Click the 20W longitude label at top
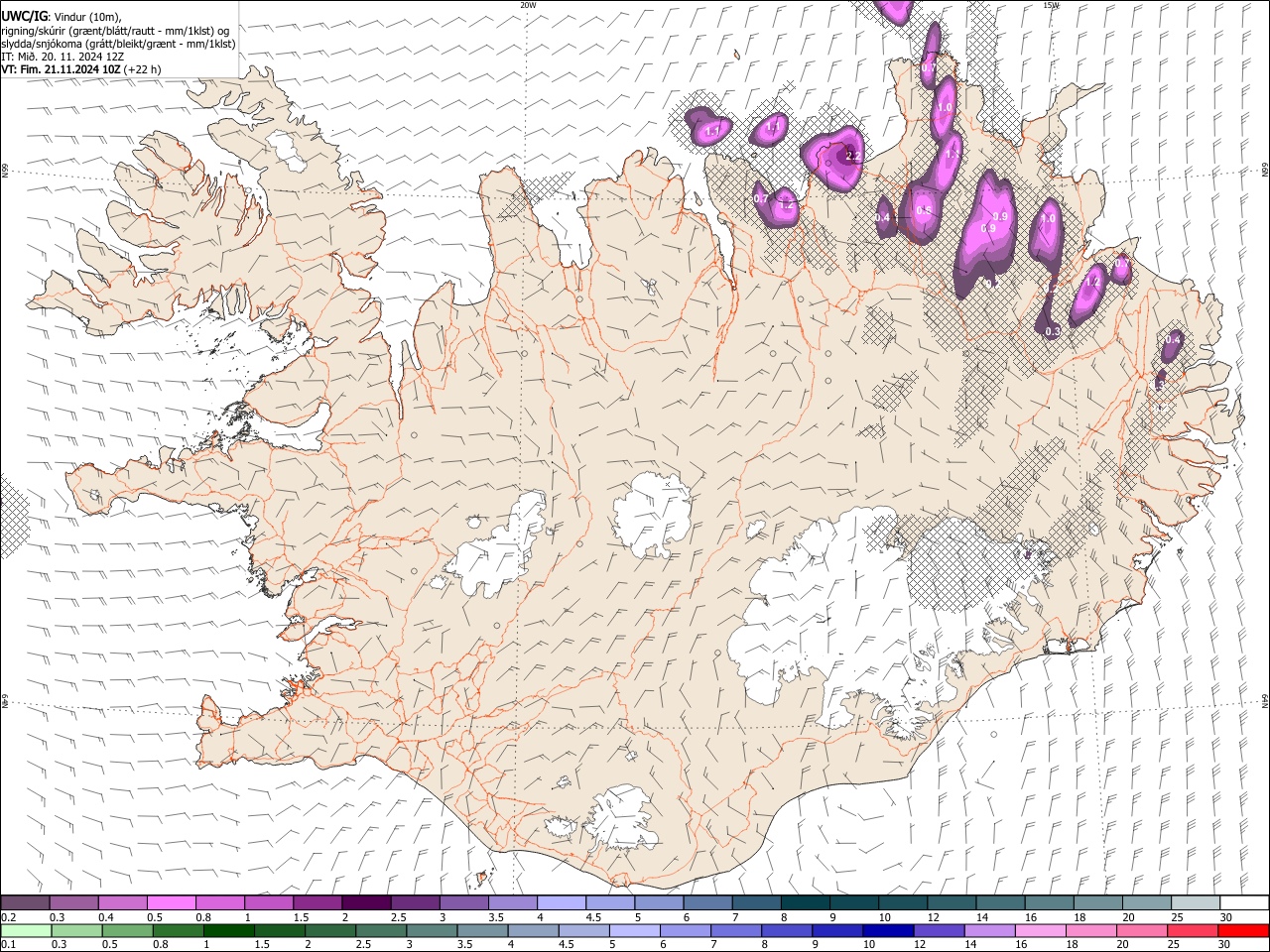The height and width of the screenshot is (952, 1270). coord(529,5)
